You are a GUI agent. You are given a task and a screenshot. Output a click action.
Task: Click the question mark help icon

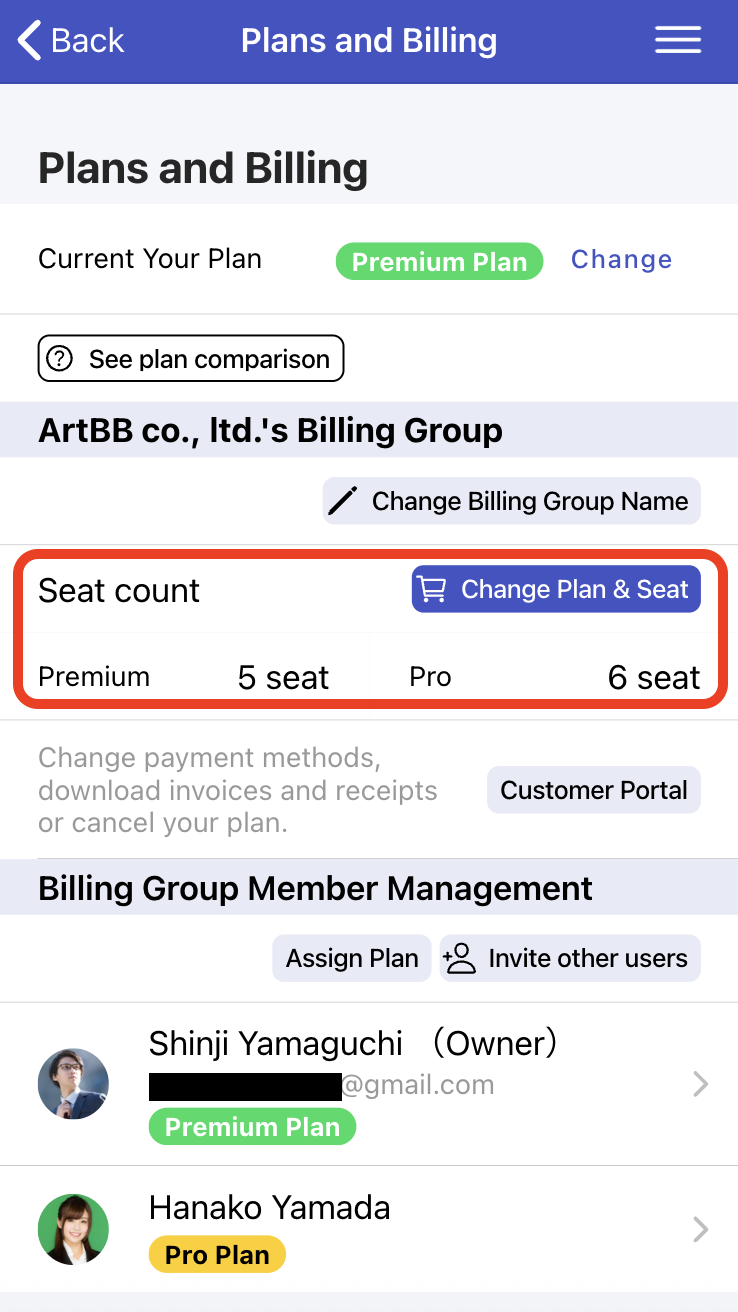tap(60, 359)
